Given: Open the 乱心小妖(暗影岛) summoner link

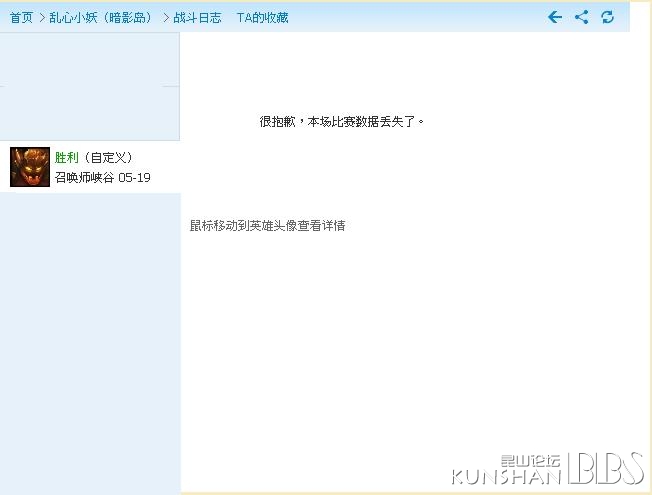Looking at the screenshot, I should (100, 17).
